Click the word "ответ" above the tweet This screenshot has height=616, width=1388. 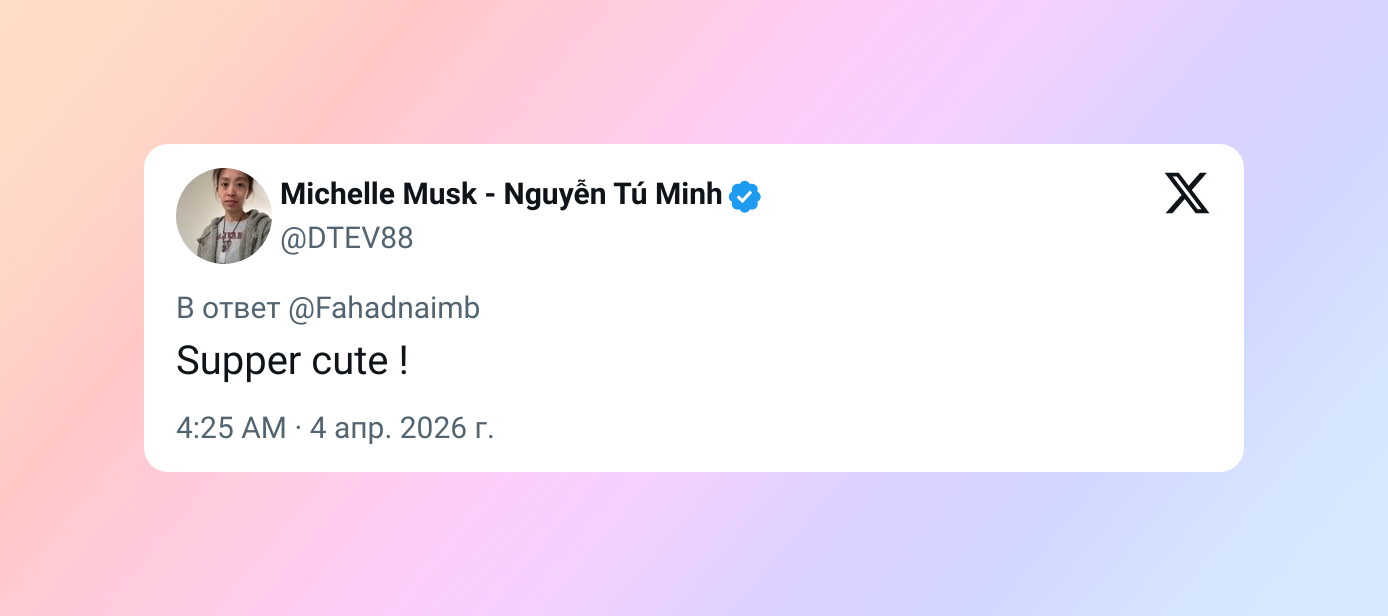(x=241, y=309)
